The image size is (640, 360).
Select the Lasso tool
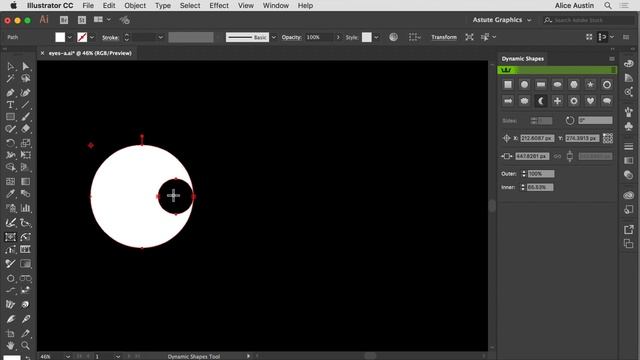pyautogui.click(x=26, y=78)
